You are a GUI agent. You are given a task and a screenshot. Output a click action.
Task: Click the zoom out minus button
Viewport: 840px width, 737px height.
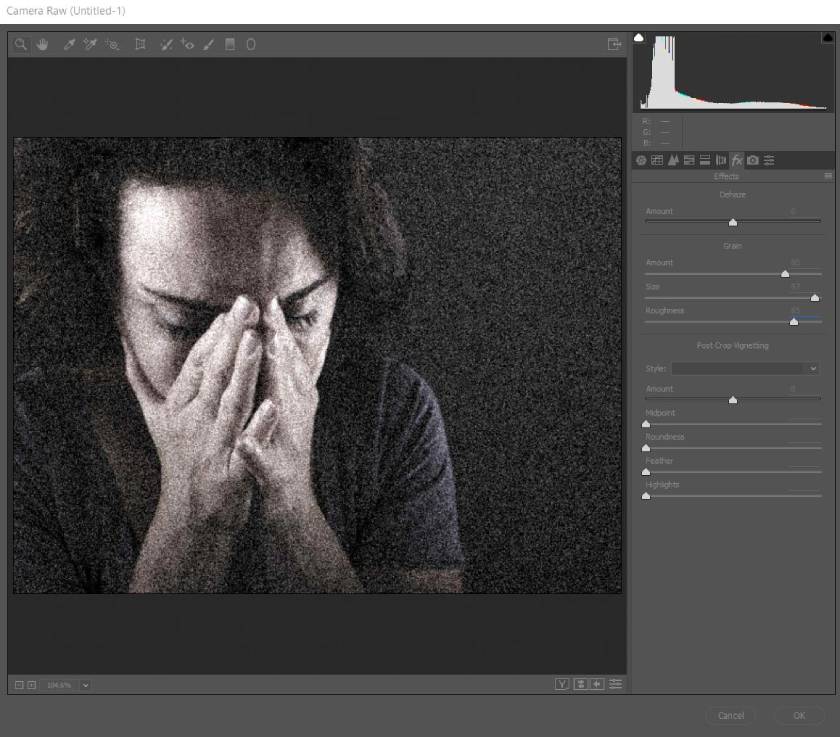point(19,685)
